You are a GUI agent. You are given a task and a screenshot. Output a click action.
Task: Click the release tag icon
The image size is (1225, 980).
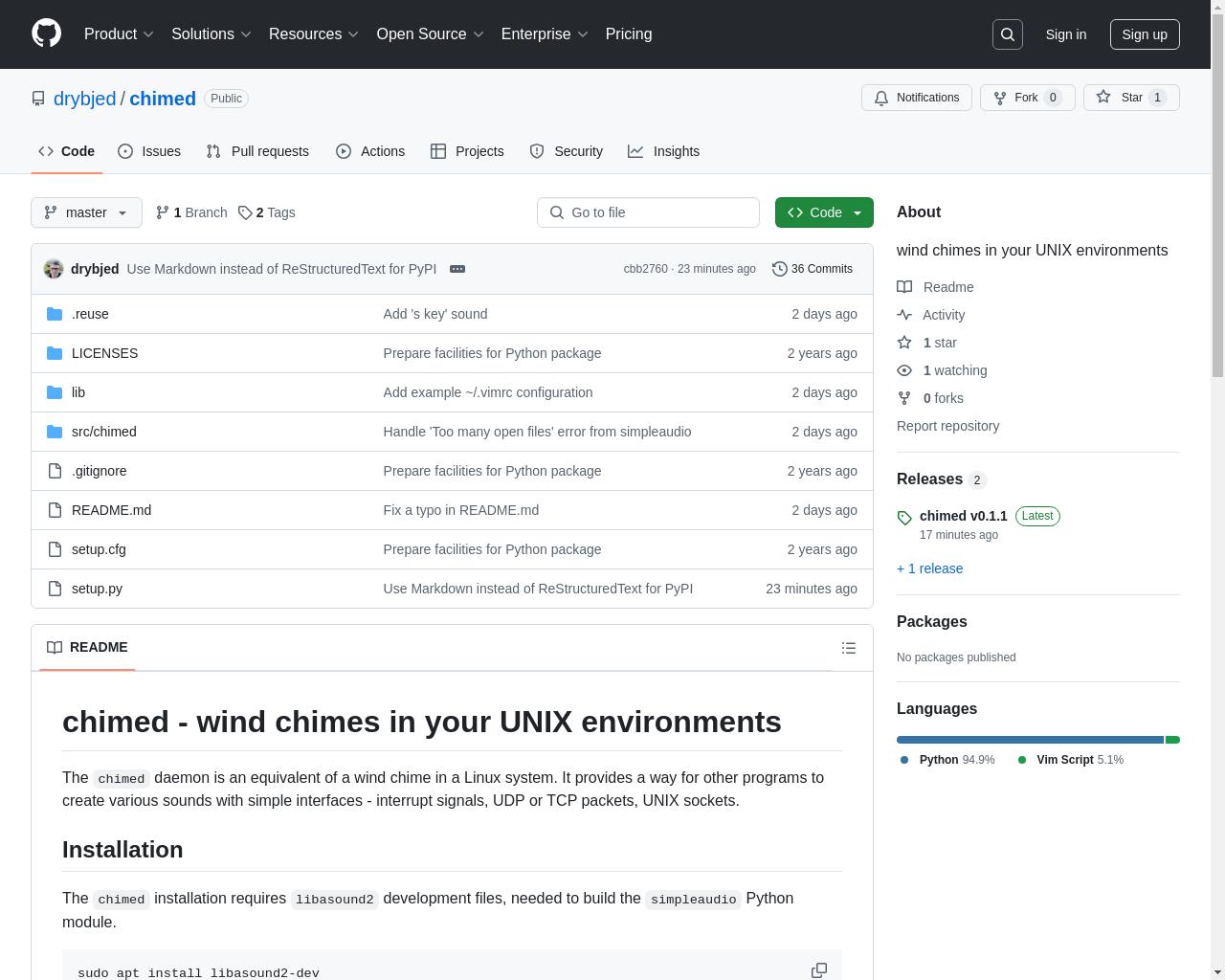(904, 518)
